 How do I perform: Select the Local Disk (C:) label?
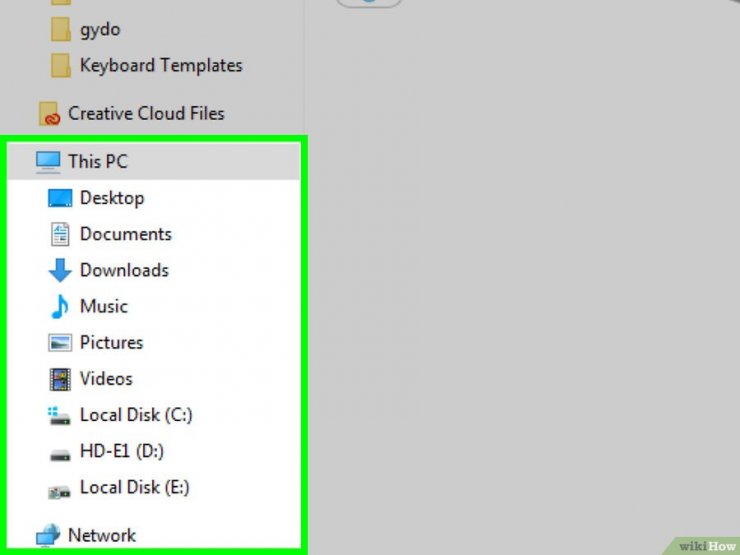click(x=136, y=415)
